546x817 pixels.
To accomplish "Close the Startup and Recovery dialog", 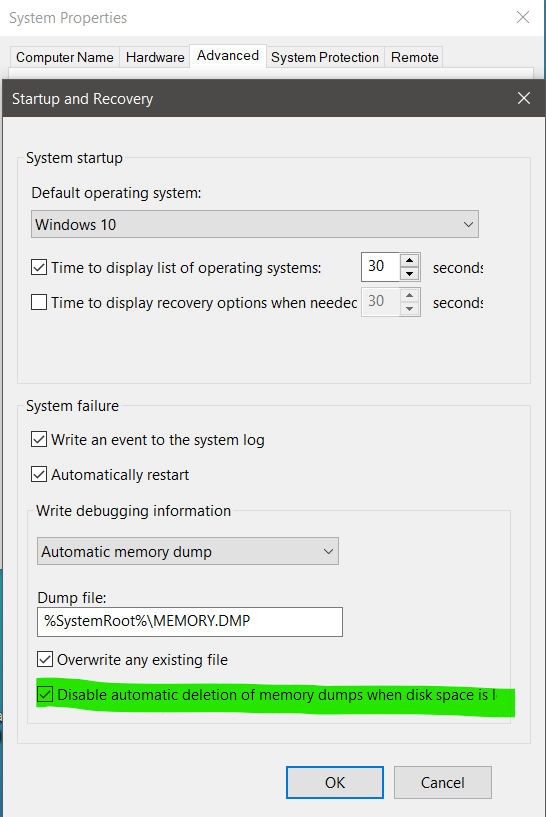I will point(524,98).
